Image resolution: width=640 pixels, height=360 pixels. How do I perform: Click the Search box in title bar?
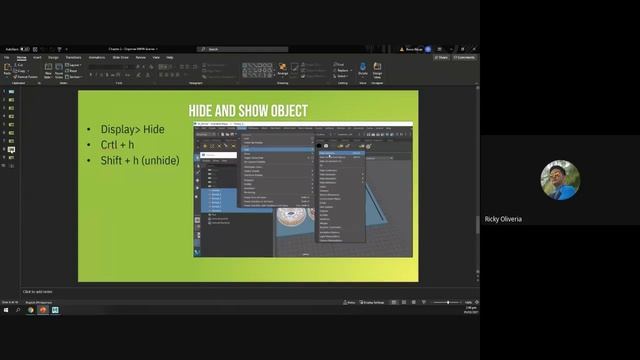[243, 49]
